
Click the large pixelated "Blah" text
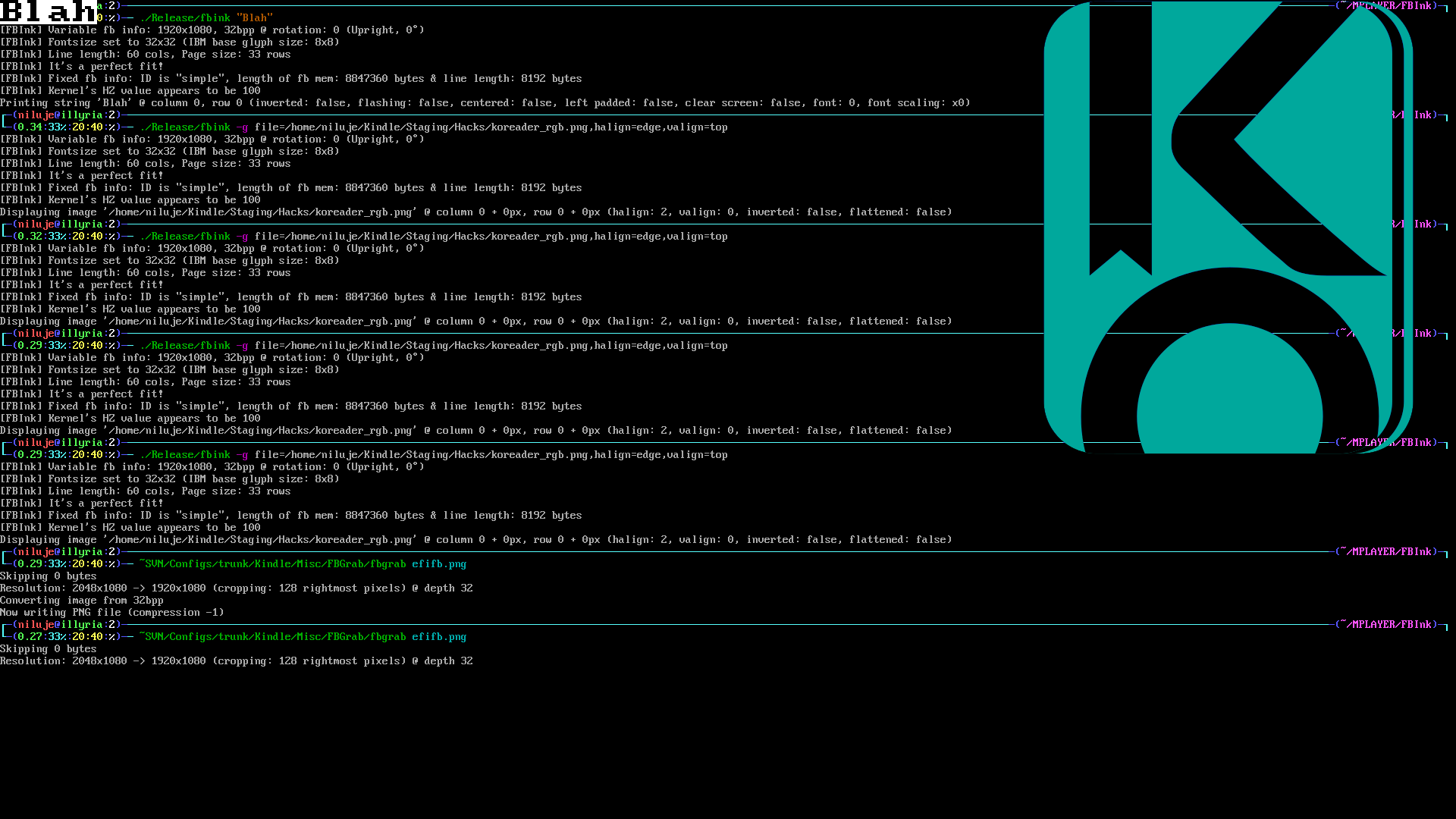[x=47, y=12]
